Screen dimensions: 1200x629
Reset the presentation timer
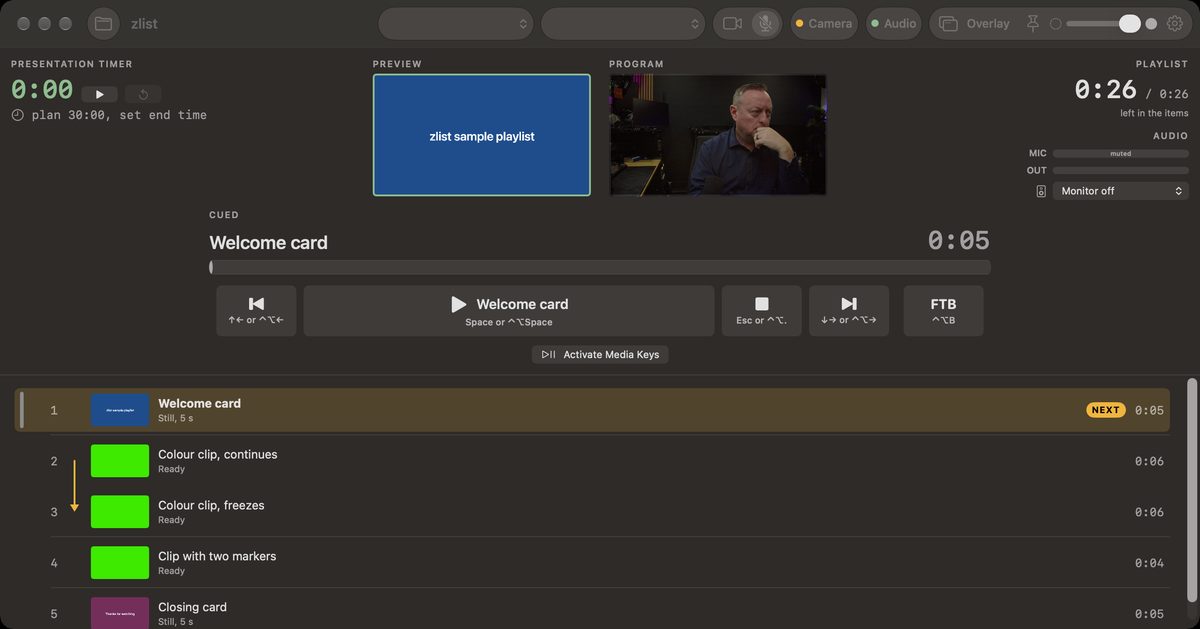coord(143,94)
